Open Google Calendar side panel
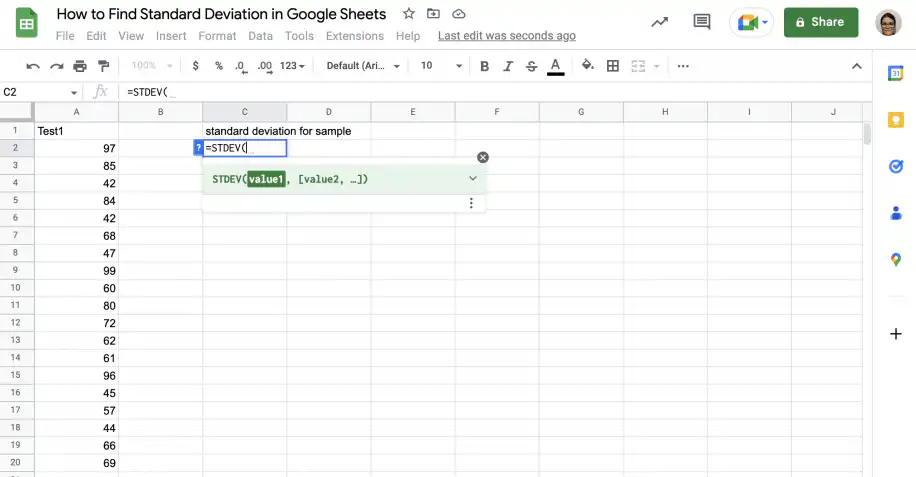The width and height of the screenshot is (916, 477). 896,74
